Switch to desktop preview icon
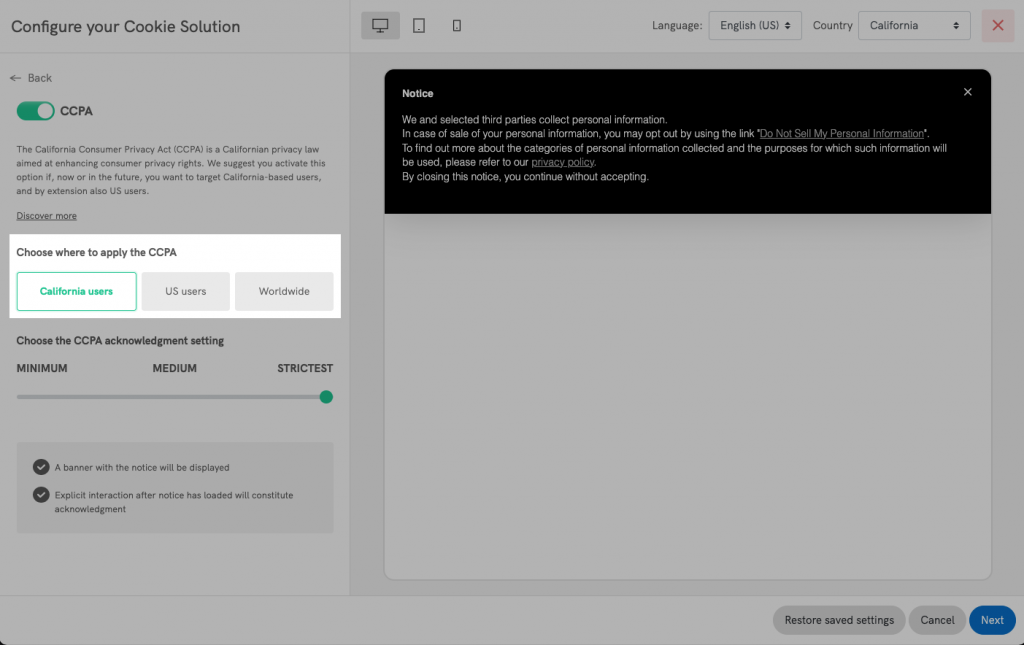Image resolution: width=1024 pixels, height=645 pixels. point(380,26)
